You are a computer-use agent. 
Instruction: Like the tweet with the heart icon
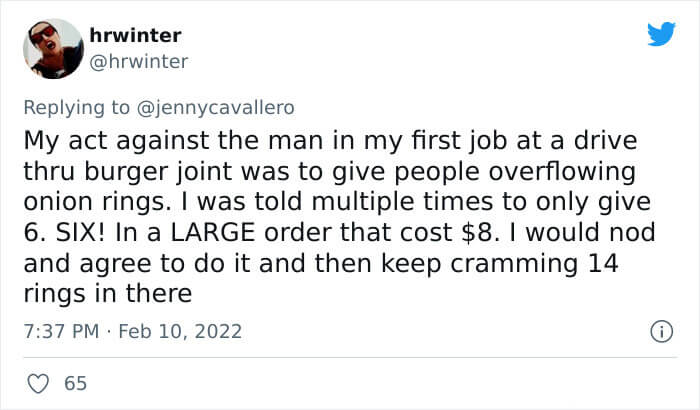coord(38,384)
